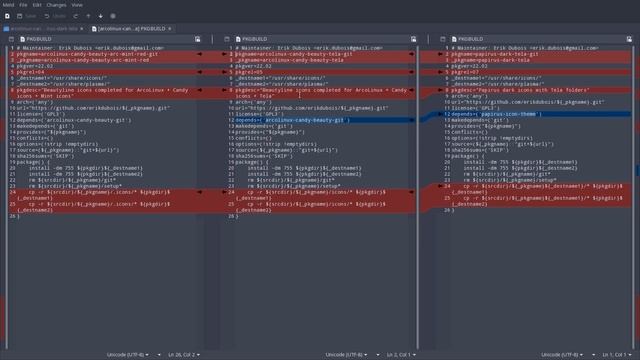Push right pane line 24 to middle arrow
Screen dimensions: 640x360
[440, 186]
